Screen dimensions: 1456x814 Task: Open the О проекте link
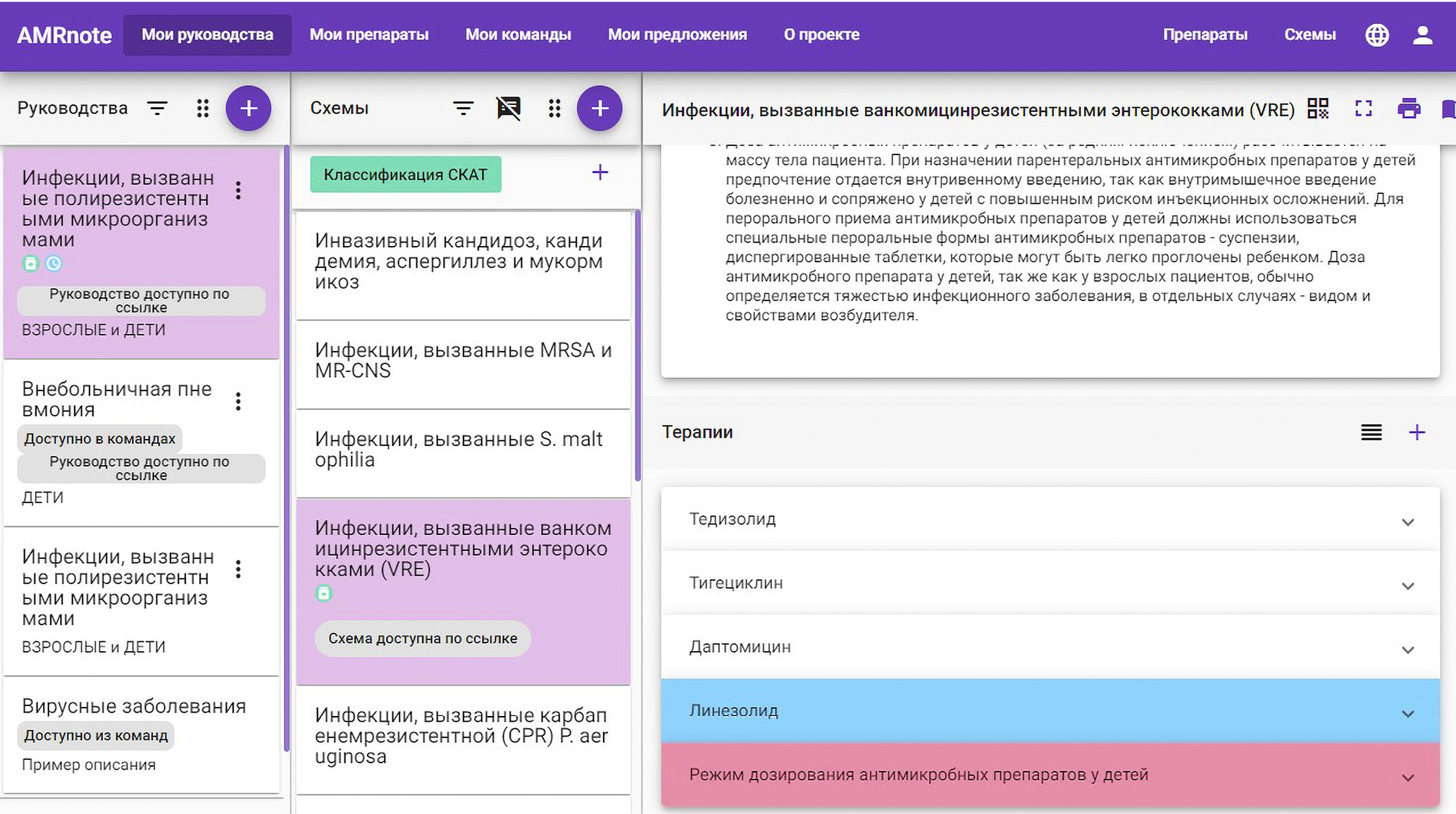[821, 35]
